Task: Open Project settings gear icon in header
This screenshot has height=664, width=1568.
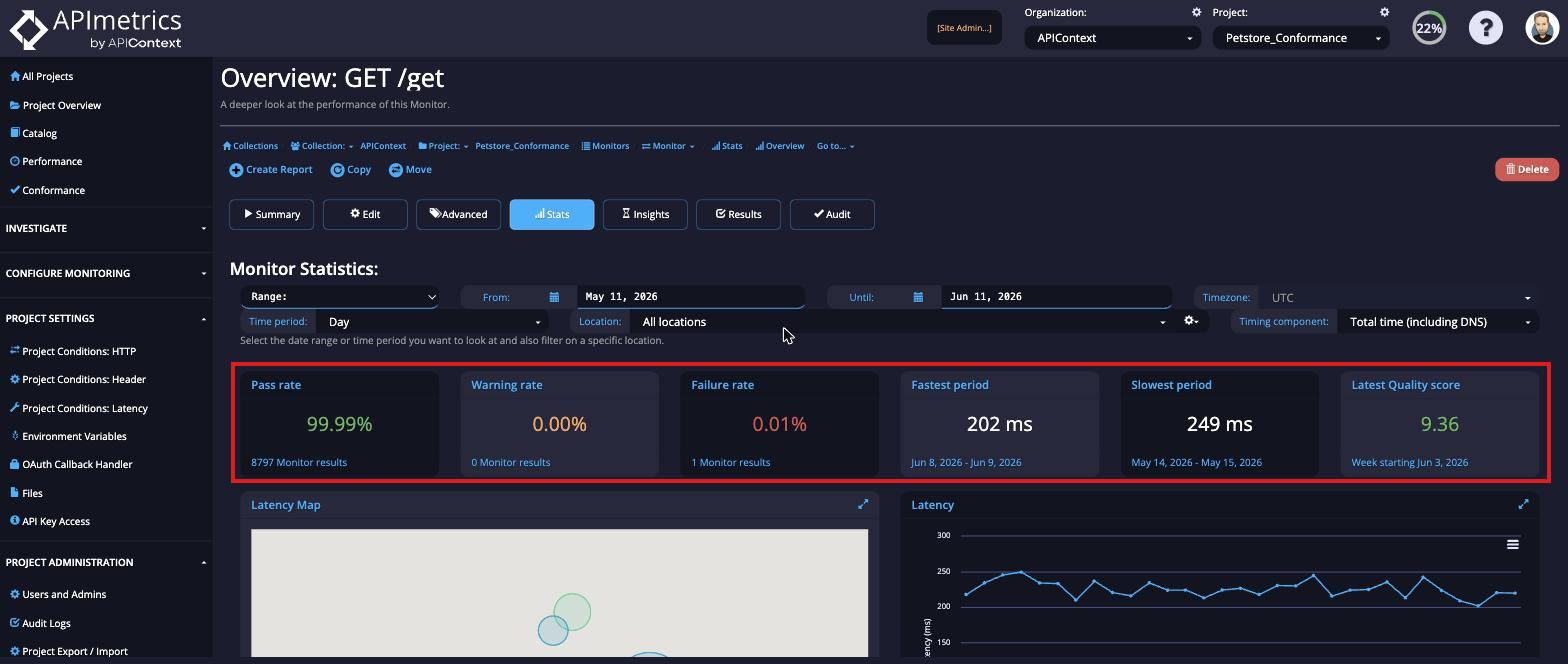Action: (x=1384, y=13)
